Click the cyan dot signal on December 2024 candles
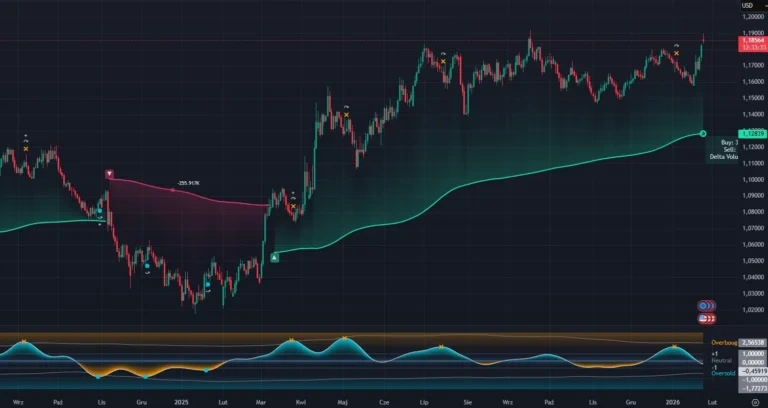 147,266
